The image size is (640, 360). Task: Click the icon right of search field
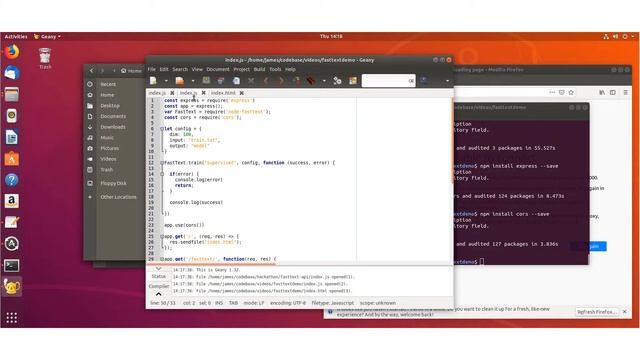[x=424, y=81]
